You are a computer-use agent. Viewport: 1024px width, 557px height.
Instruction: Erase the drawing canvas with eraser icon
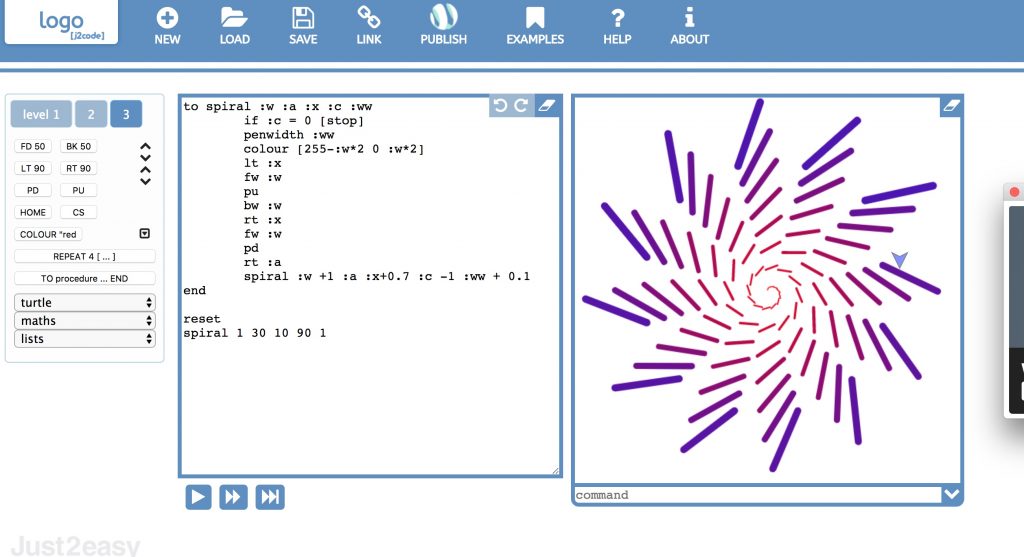click(x=951, y=106)
